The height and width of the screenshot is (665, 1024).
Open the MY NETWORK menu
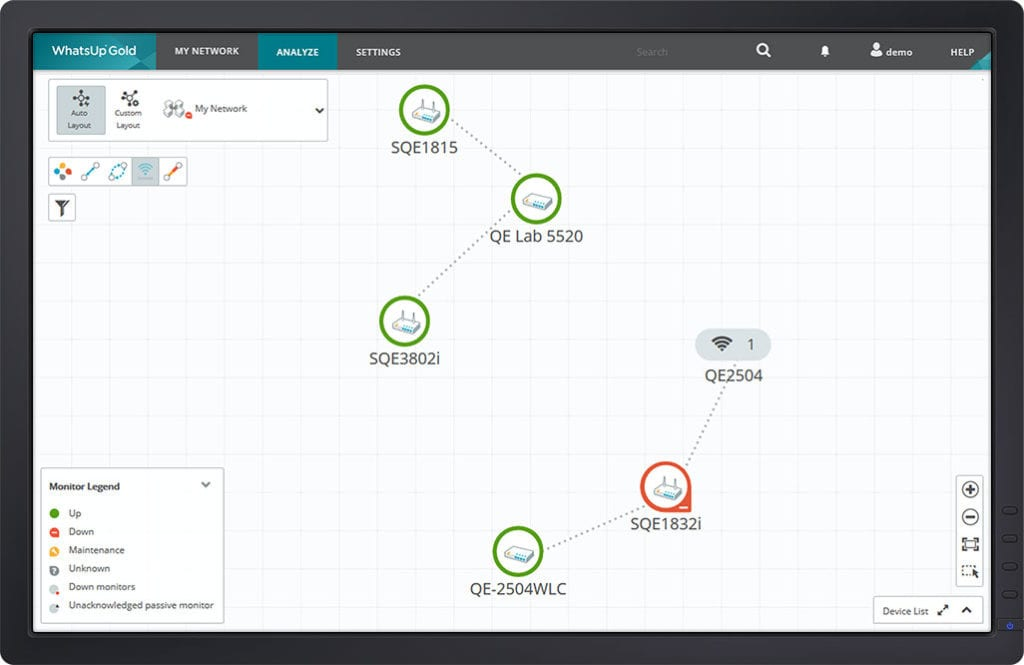206,51
